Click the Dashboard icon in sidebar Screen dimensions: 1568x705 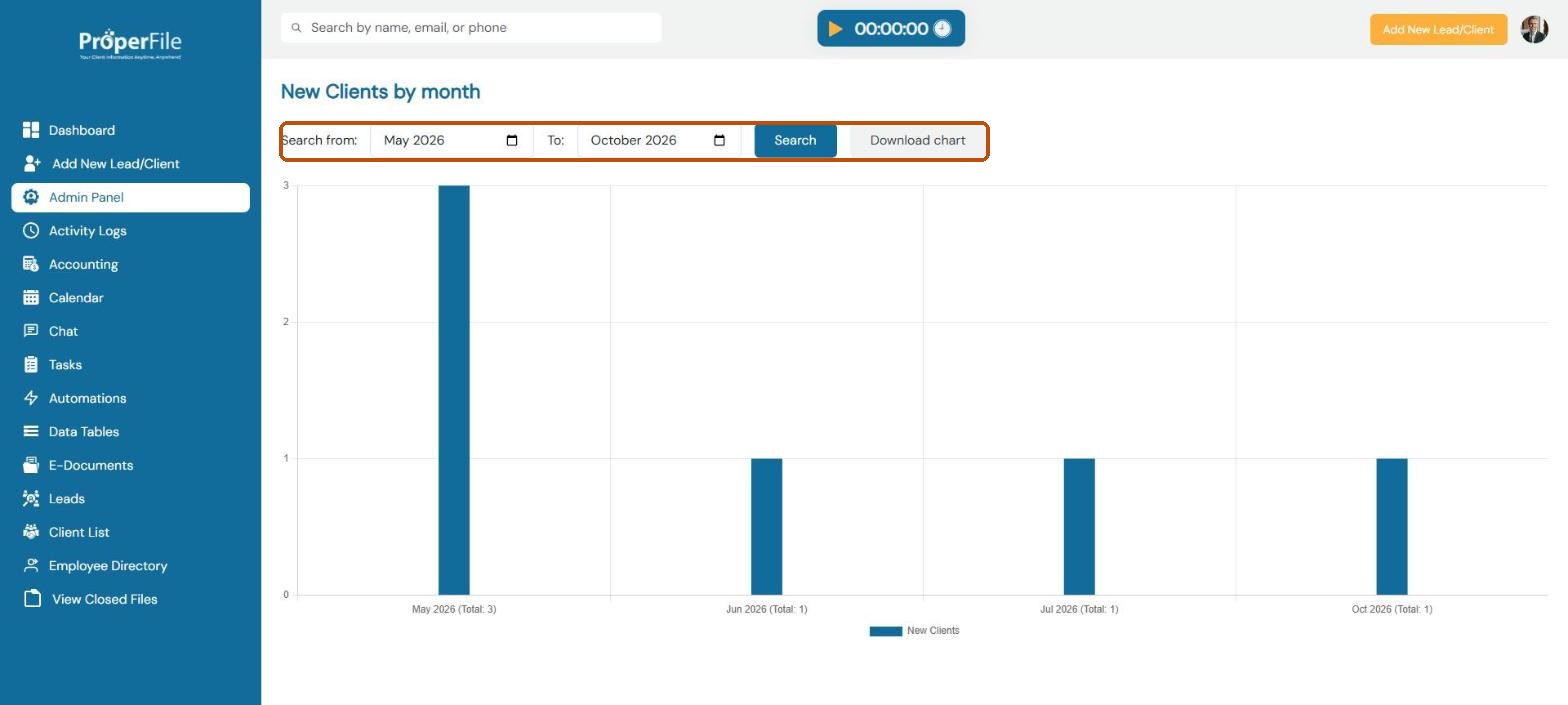click(x=31, y=130)
